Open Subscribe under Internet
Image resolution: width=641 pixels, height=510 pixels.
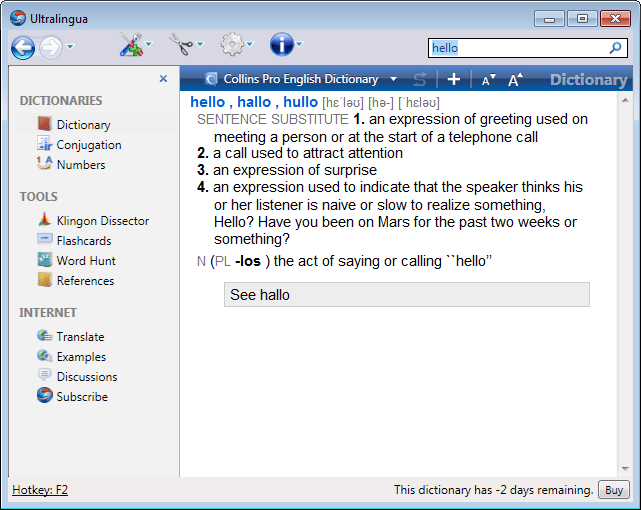tap(82, 397)
